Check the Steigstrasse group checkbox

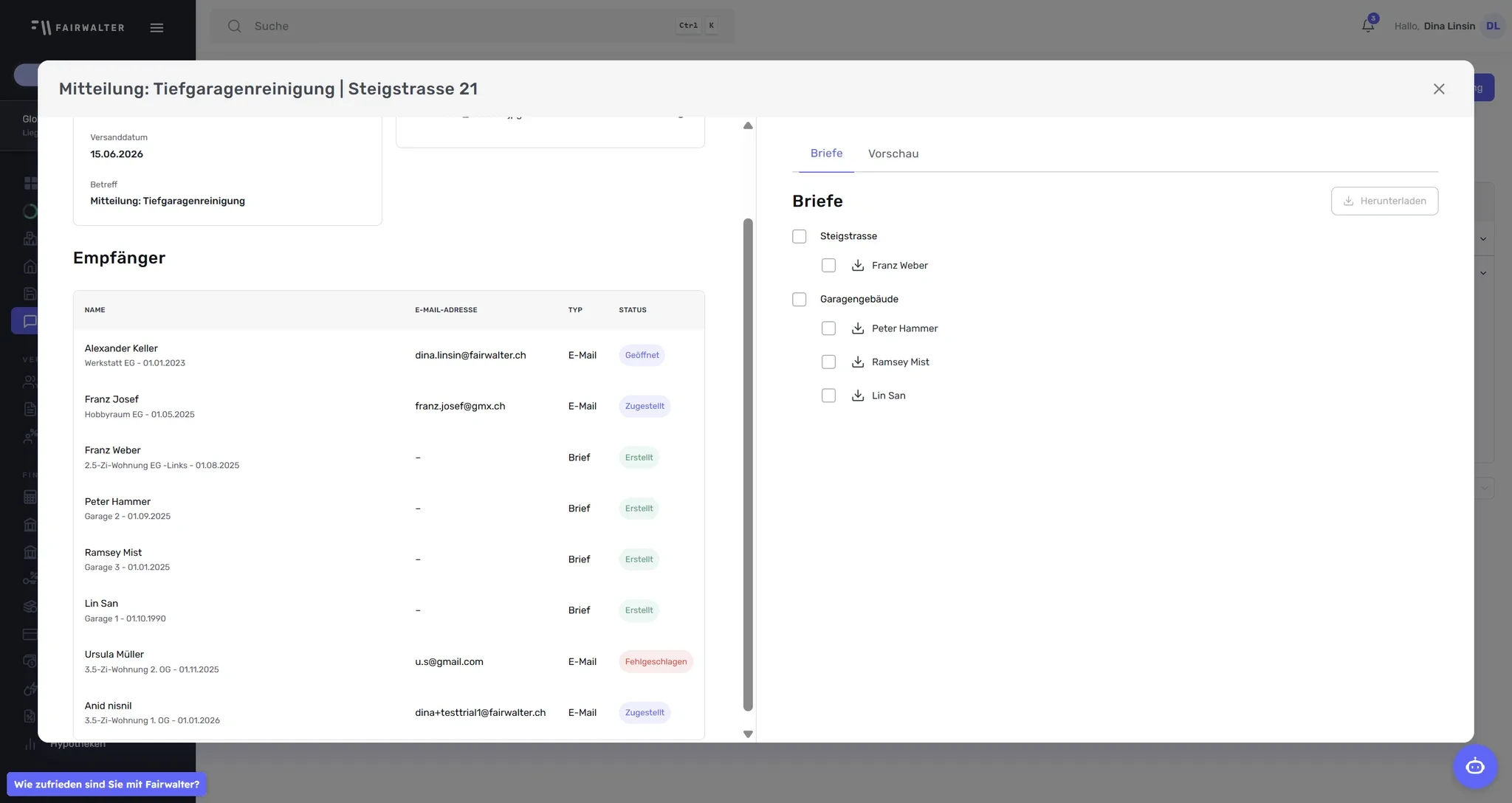click(x=799, y=236)
